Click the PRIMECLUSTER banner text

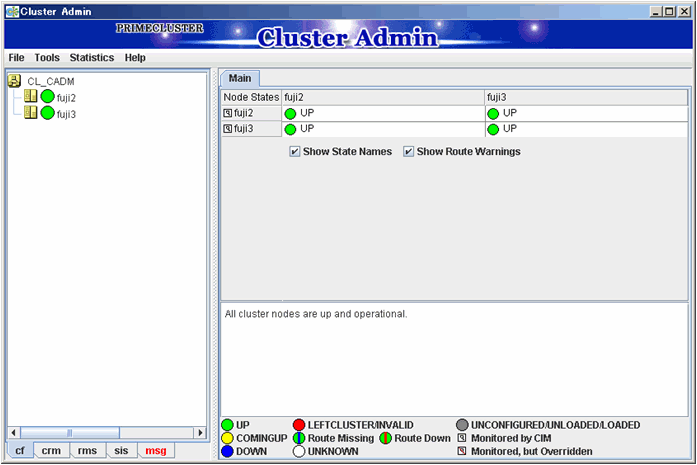click(x=160, y=28)
